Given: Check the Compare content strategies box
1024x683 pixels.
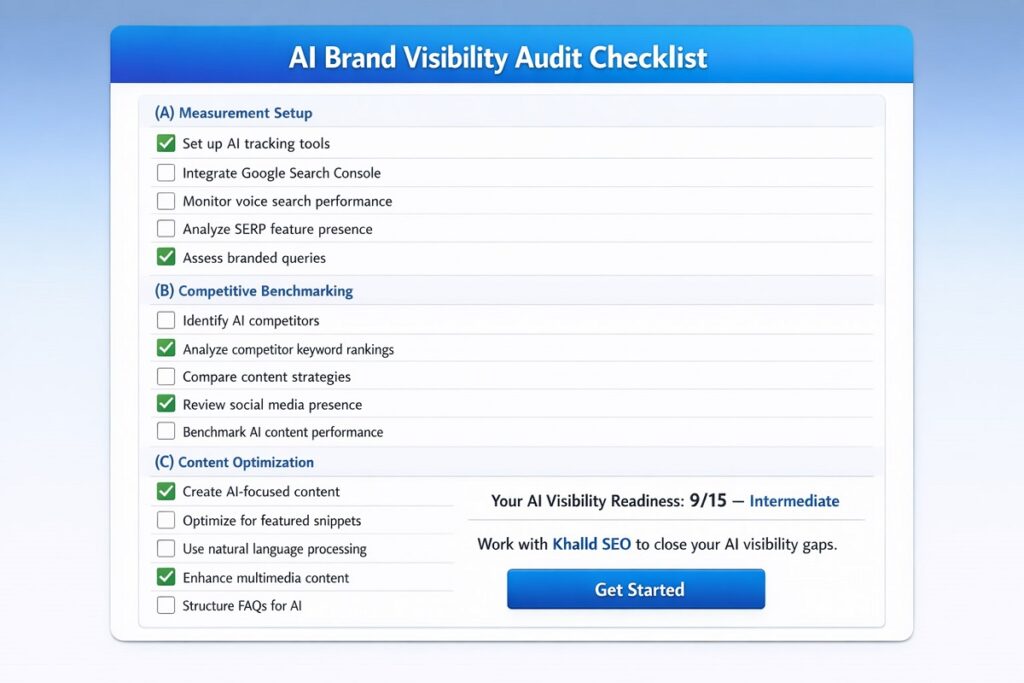Looking at the screenshot, I should pos(166,377).
